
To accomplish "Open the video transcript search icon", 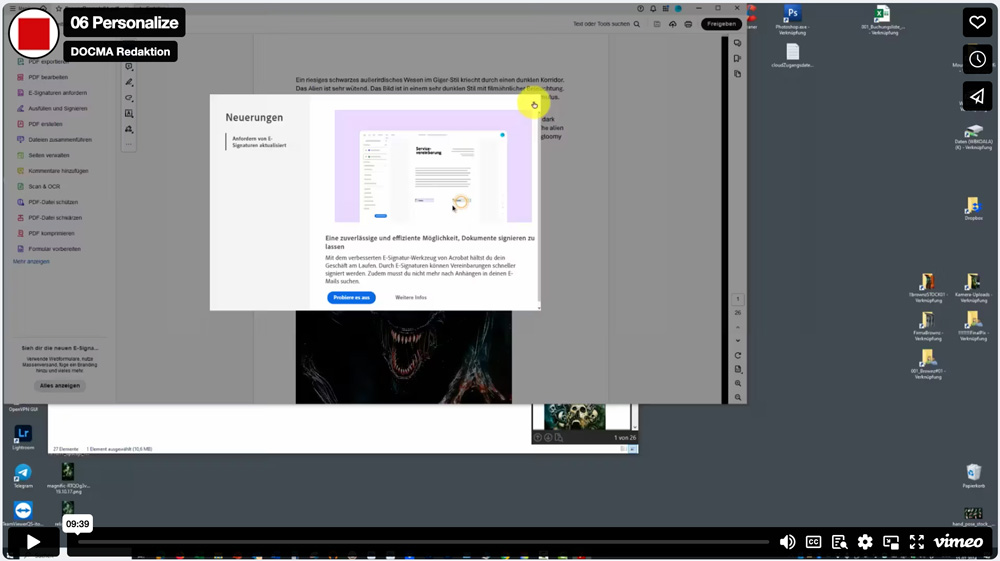I will click(x=840, y=542).
